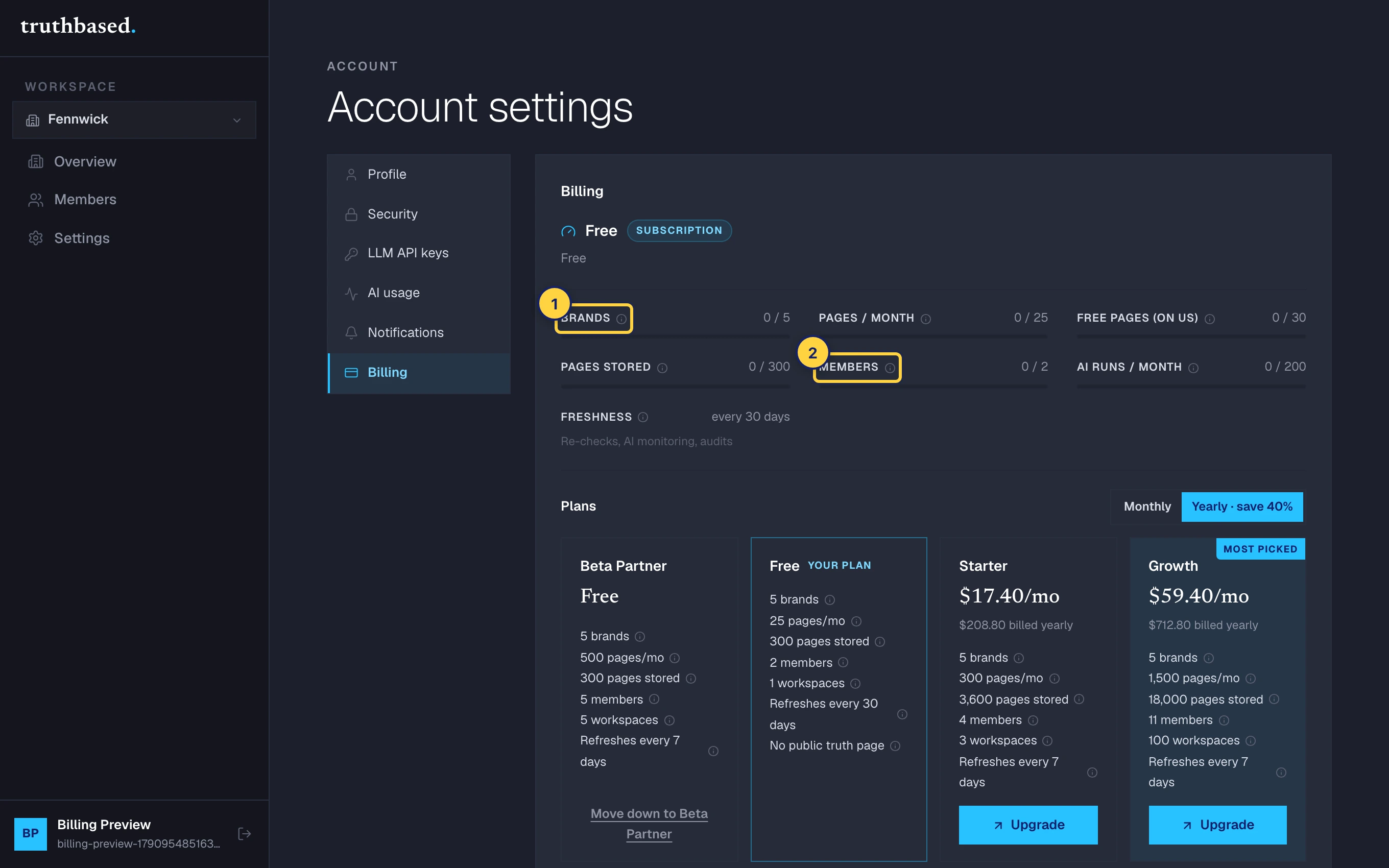Select the Billing settings tab

pyautogui.click(x=419, y=373)
